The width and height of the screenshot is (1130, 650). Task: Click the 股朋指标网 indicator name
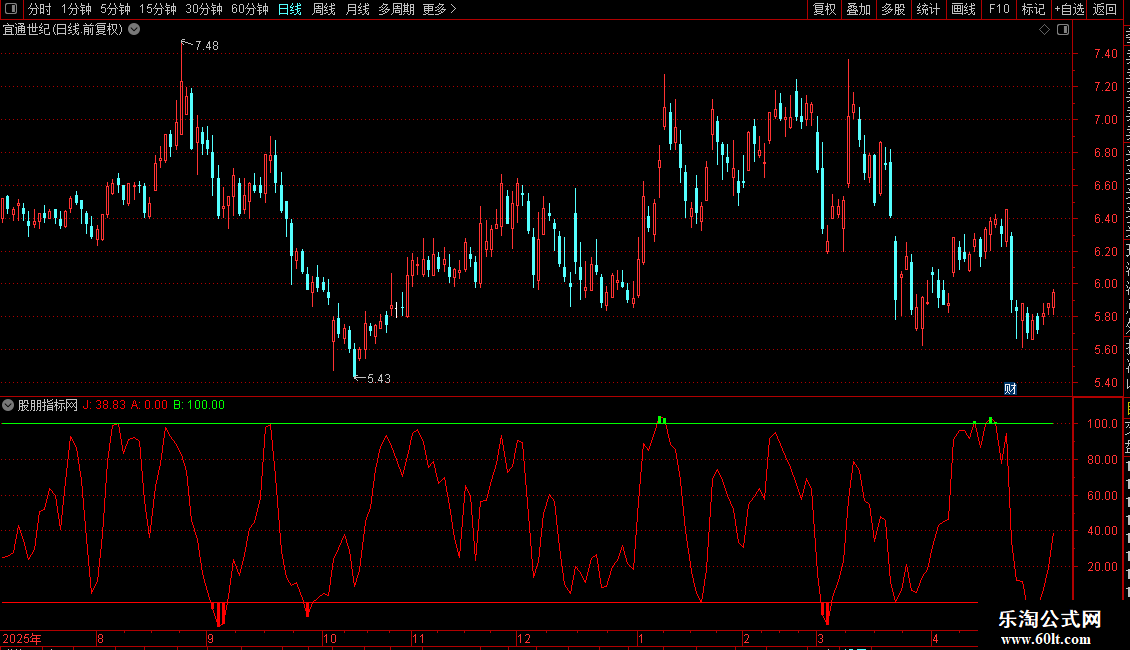[48, 405]
